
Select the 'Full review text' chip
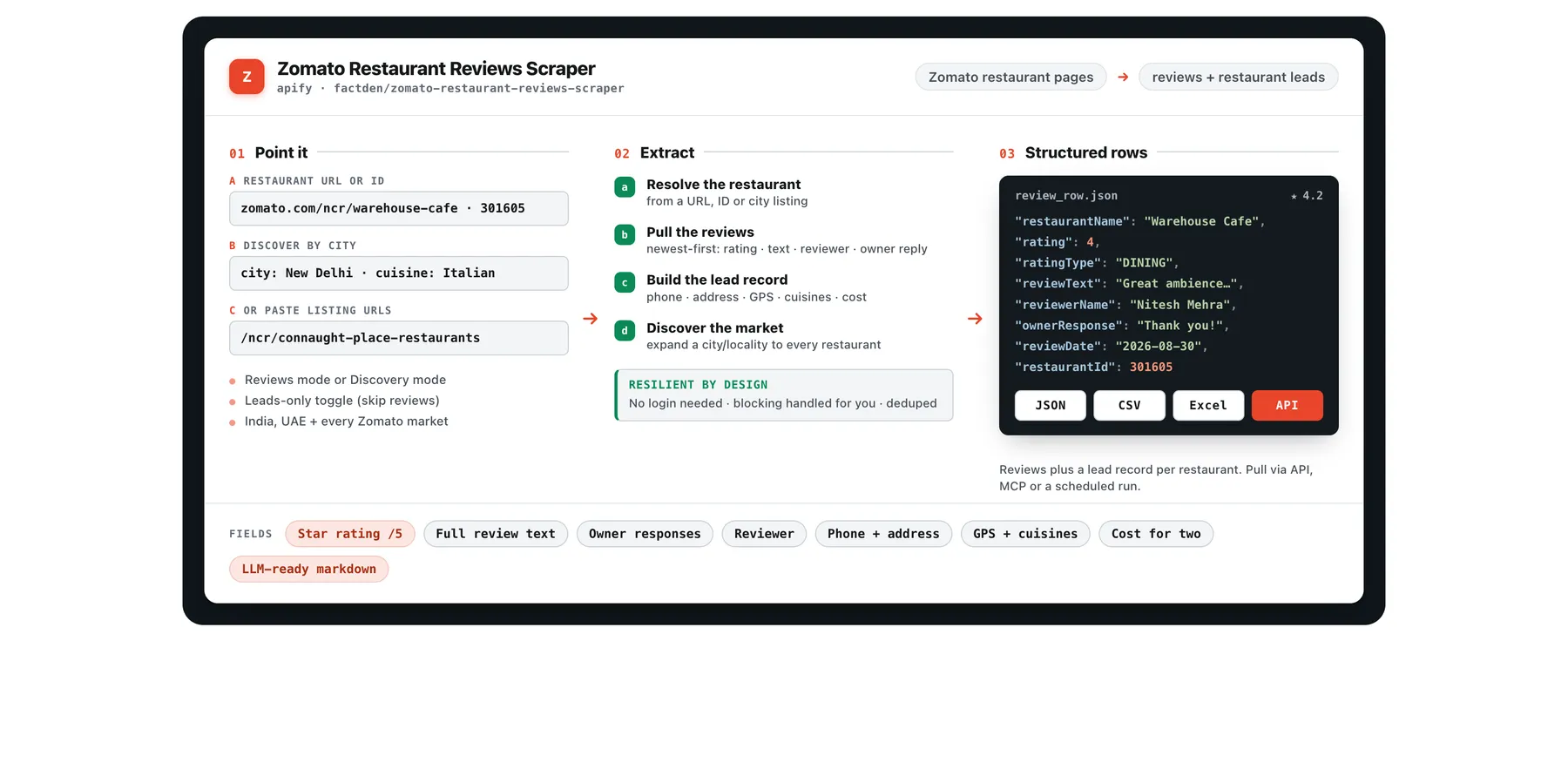tap(496, 534)
